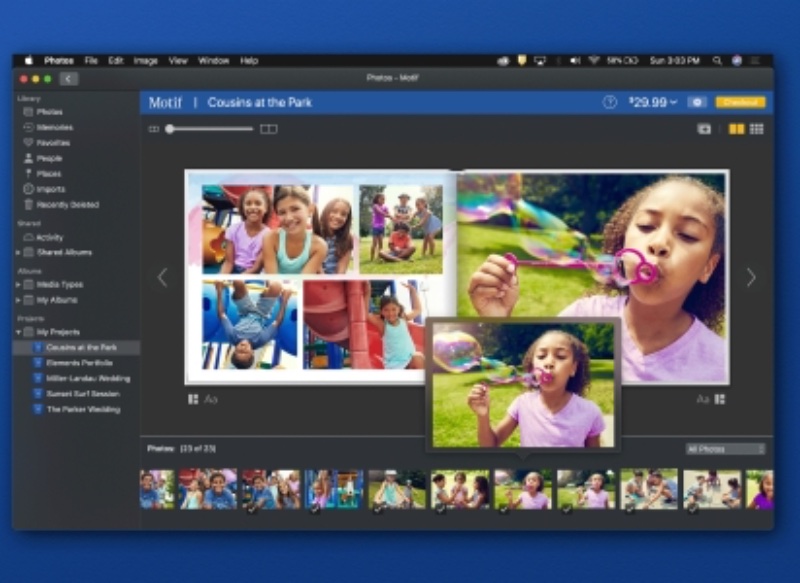The height and width of the screenshot is (583, 800).
Task: Go to the previous page spread arrow
Action: (163, 278)
